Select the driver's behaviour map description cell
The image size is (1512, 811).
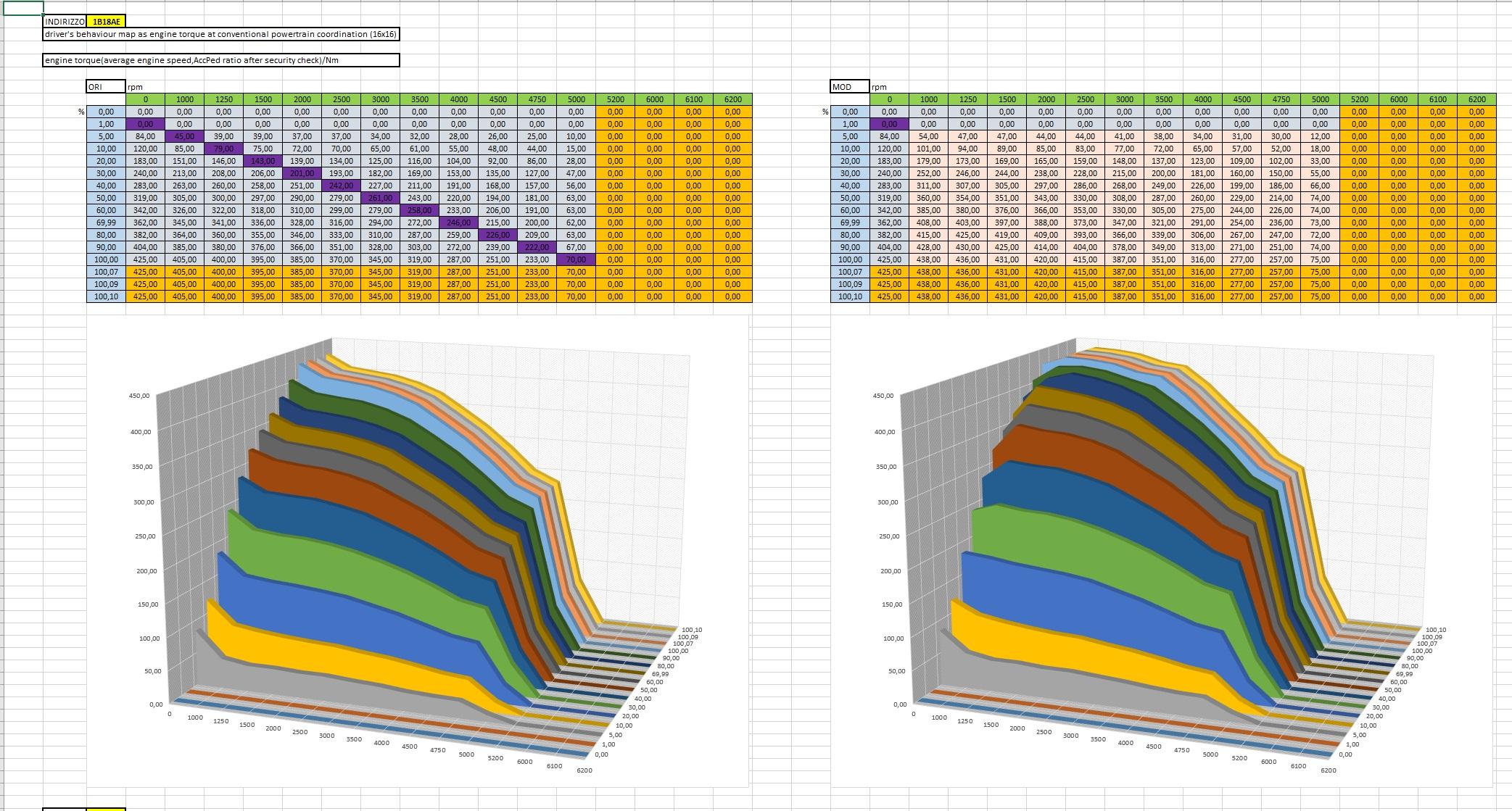click(220, 34)
